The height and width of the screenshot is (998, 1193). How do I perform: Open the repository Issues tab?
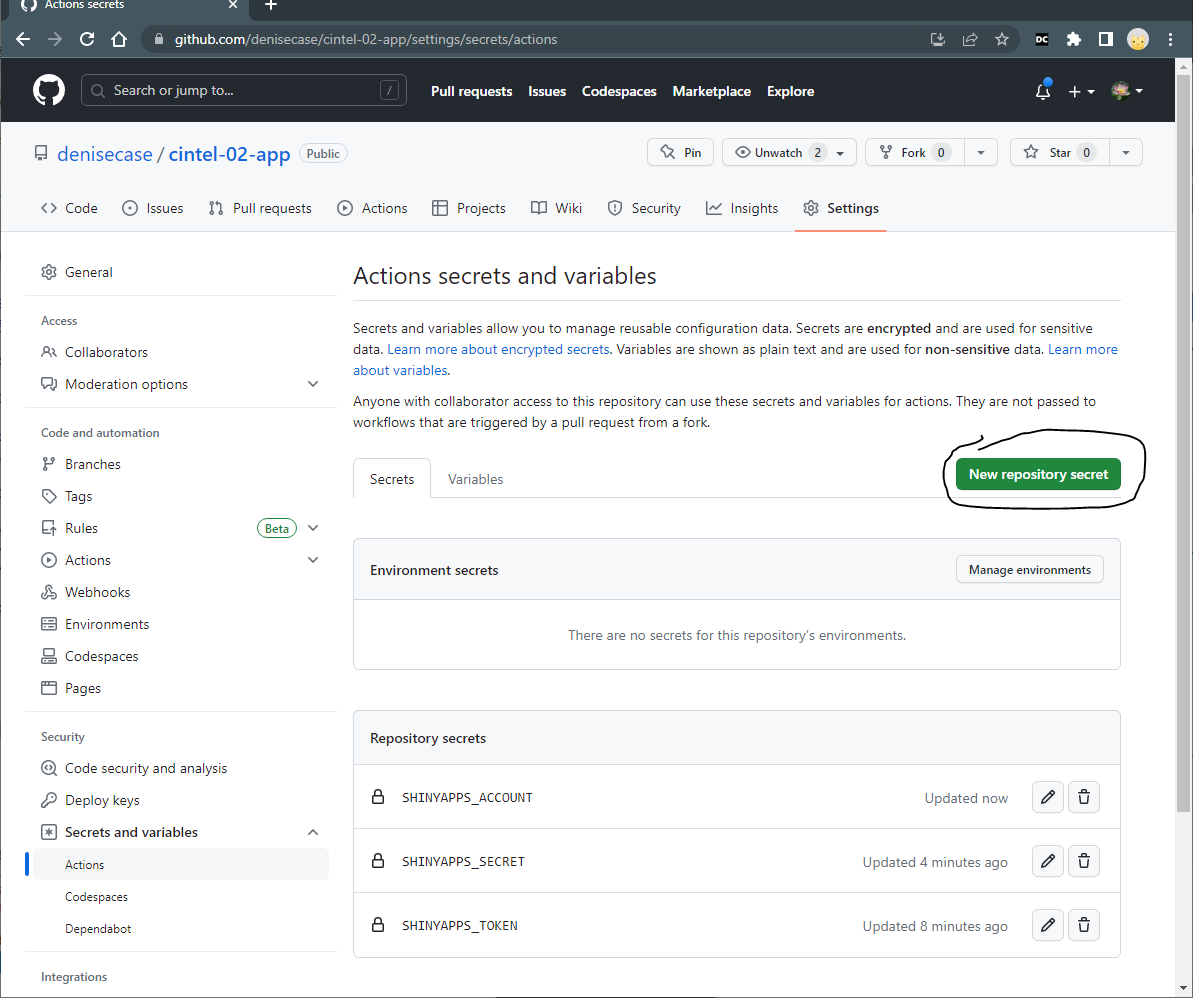coord(153,208)
